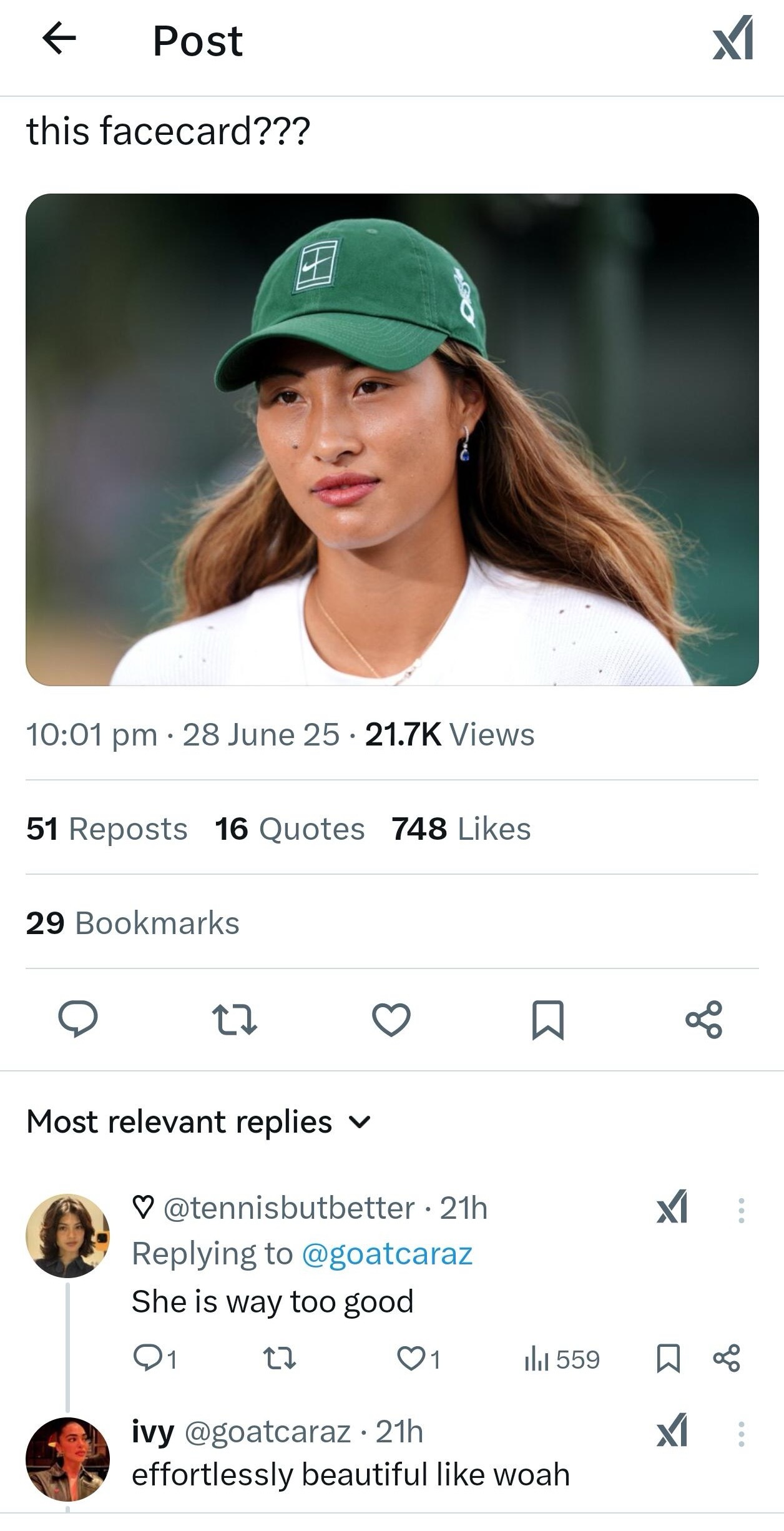Open the @goatcaraz mention link
Screen dimensions: 784x1531
(387, 1253)
